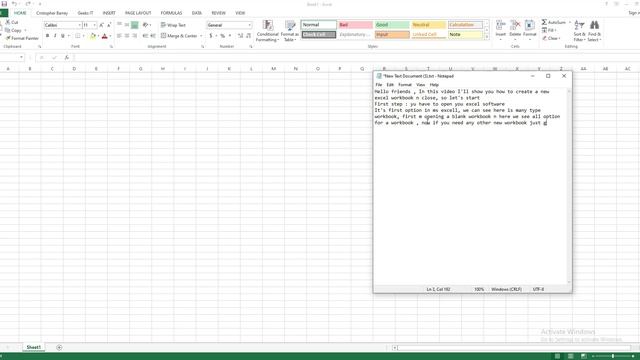Viewport: 640px width, 360px height.
Task: Expand the Name Box dropdown arrow
Action: point(21,58)
